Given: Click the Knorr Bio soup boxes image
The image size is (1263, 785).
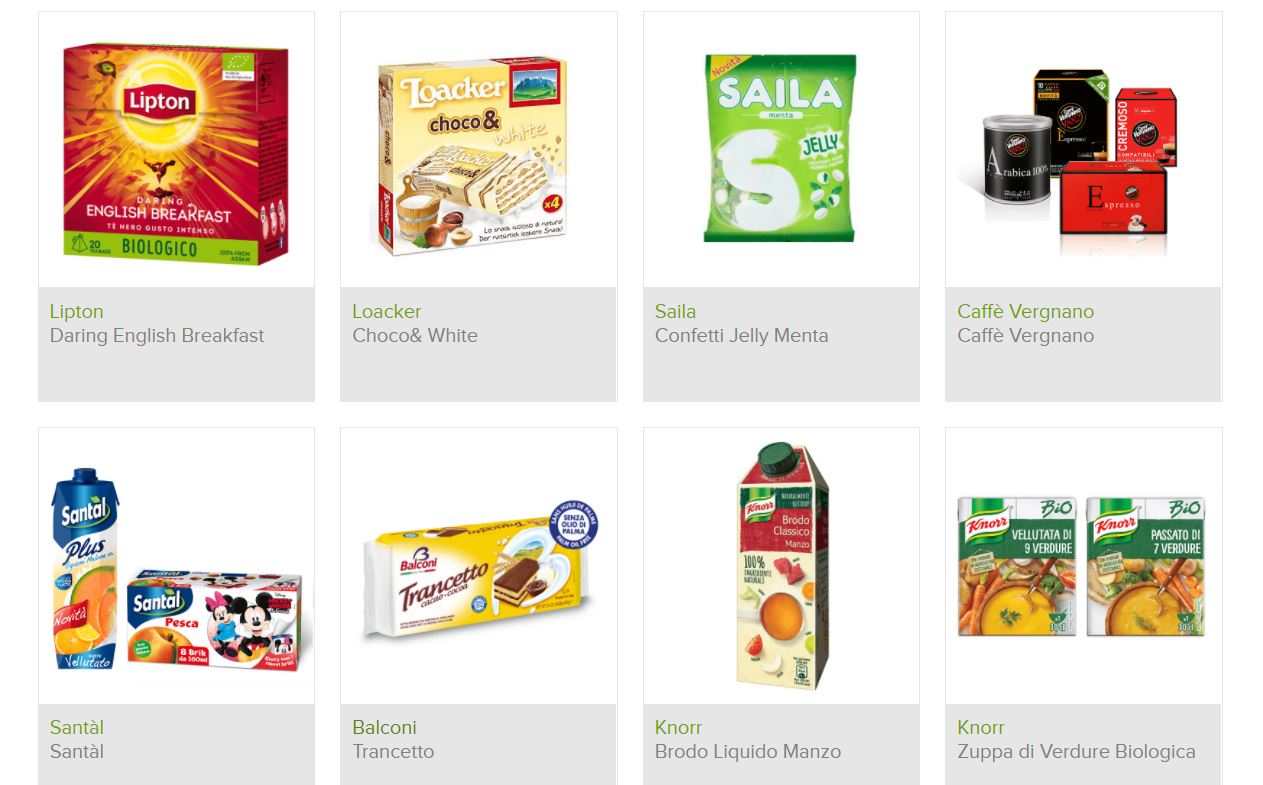Looking at the screenshot, I should (1081, 566).
